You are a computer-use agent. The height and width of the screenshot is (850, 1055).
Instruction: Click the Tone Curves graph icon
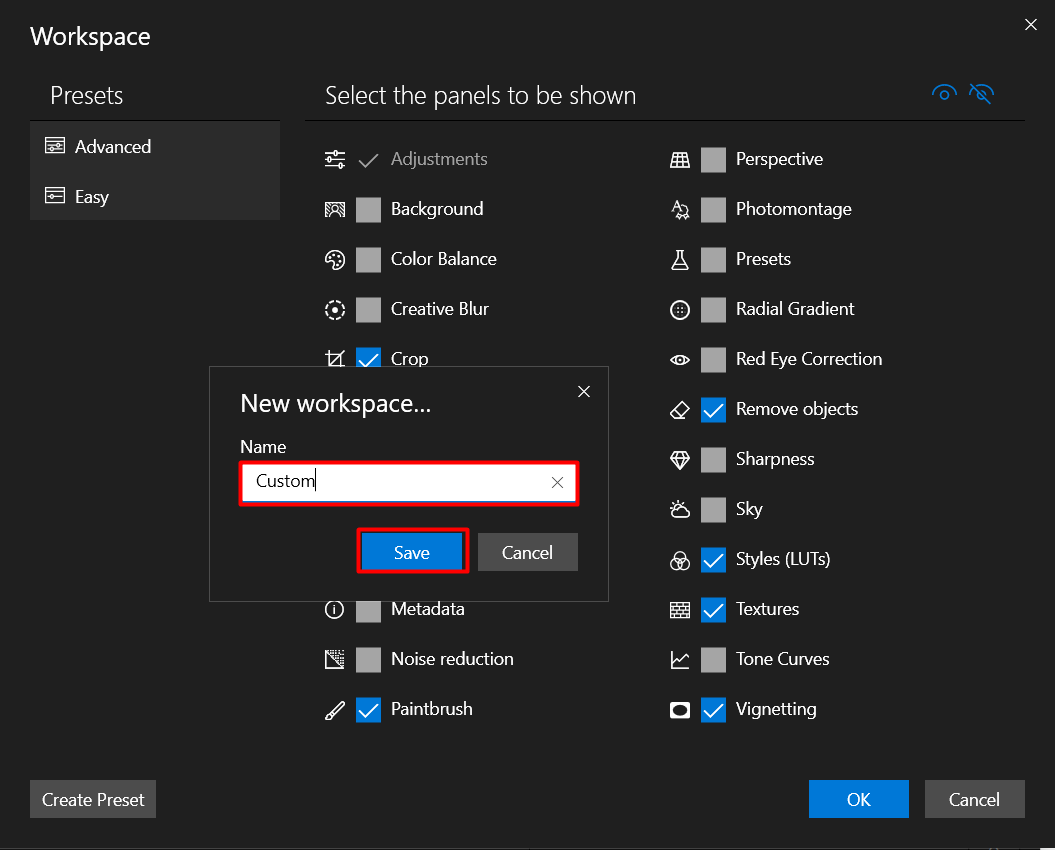680,660
